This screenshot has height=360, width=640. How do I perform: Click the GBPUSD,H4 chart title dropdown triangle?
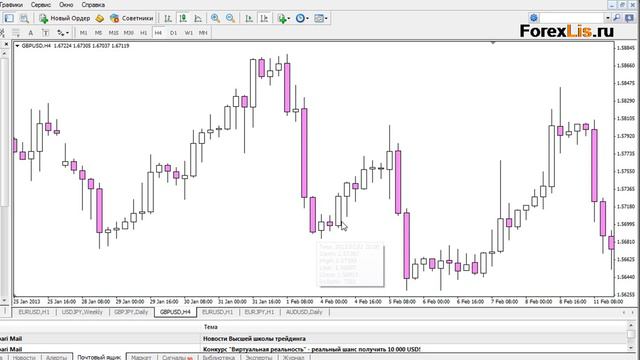(17, 46)
